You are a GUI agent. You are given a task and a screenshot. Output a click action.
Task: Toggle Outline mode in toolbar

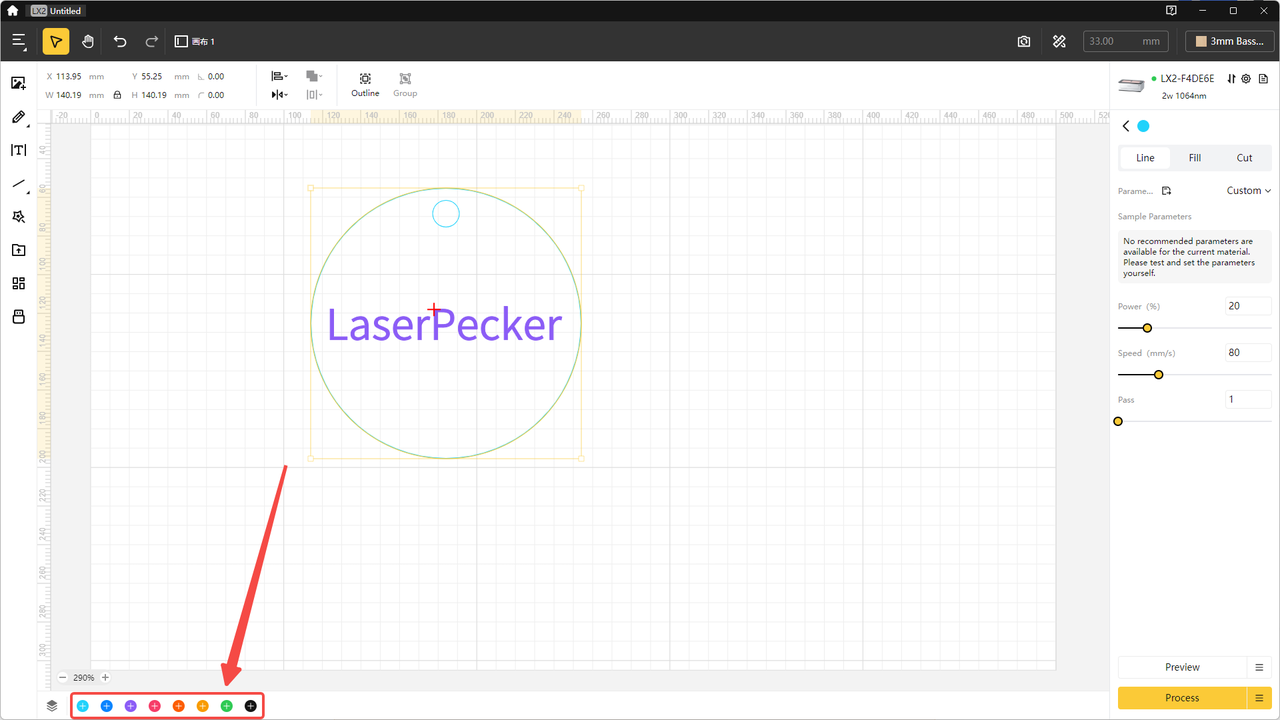(364, 84)
